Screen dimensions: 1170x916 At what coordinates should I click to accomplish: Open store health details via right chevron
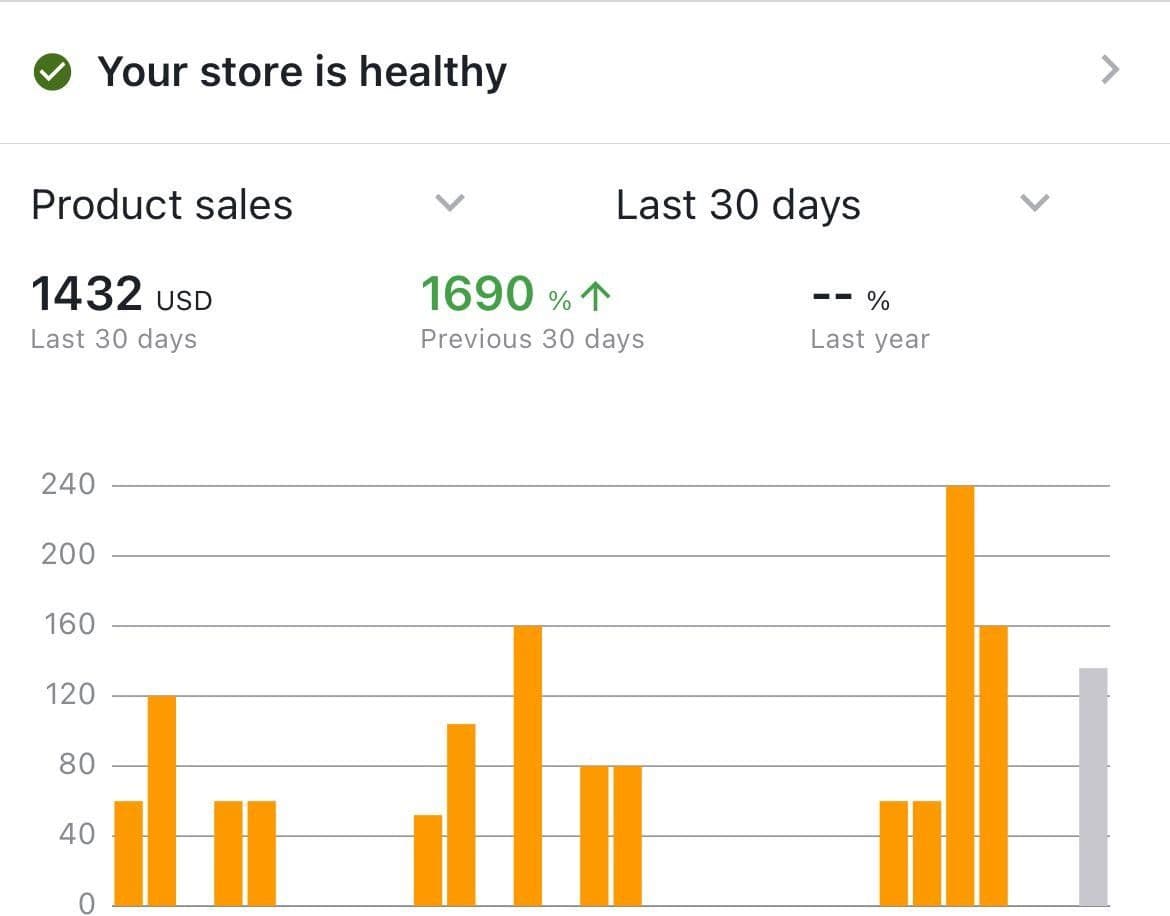click(x=1108, y=70)
